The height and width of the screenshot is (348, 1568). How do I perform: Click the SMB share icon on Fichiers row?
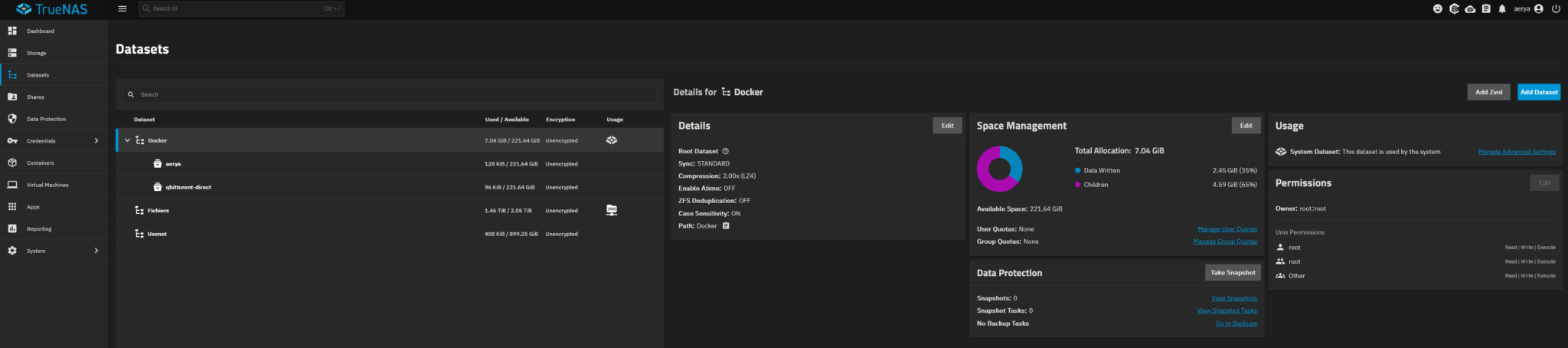612,210
